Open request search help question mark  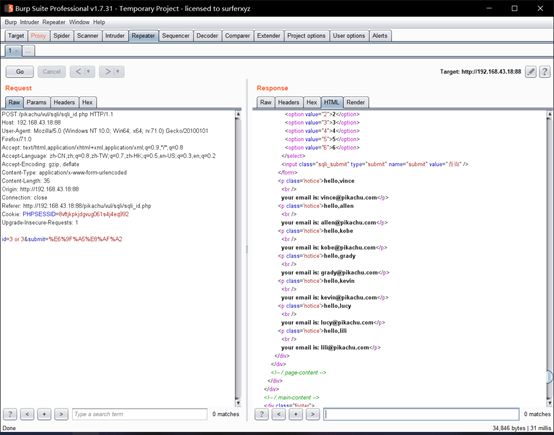[x=10, y=414]
